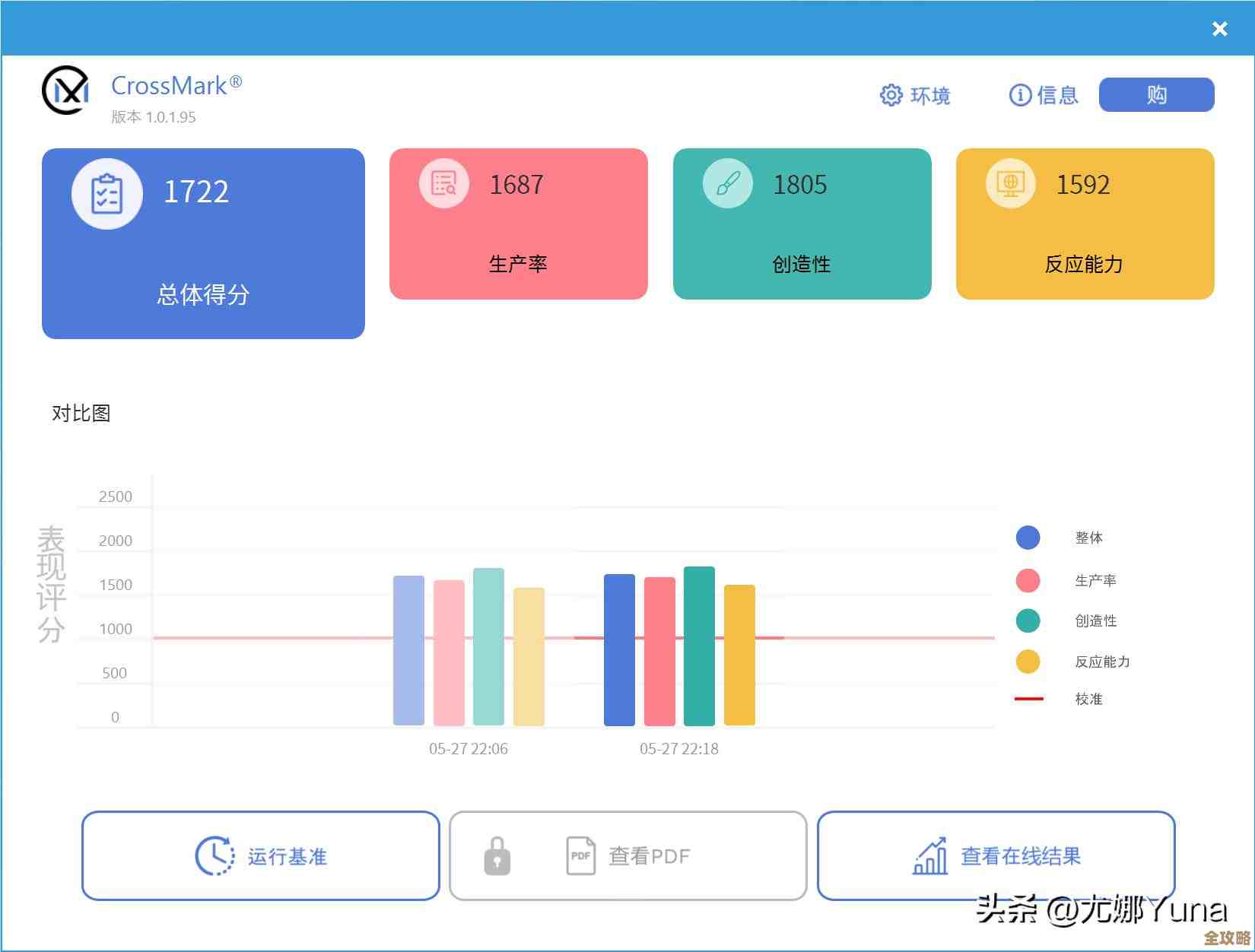Viewport: 1255px width, 952px height.
Task: Open the 环境 settings gear icon
Action: 890,94
